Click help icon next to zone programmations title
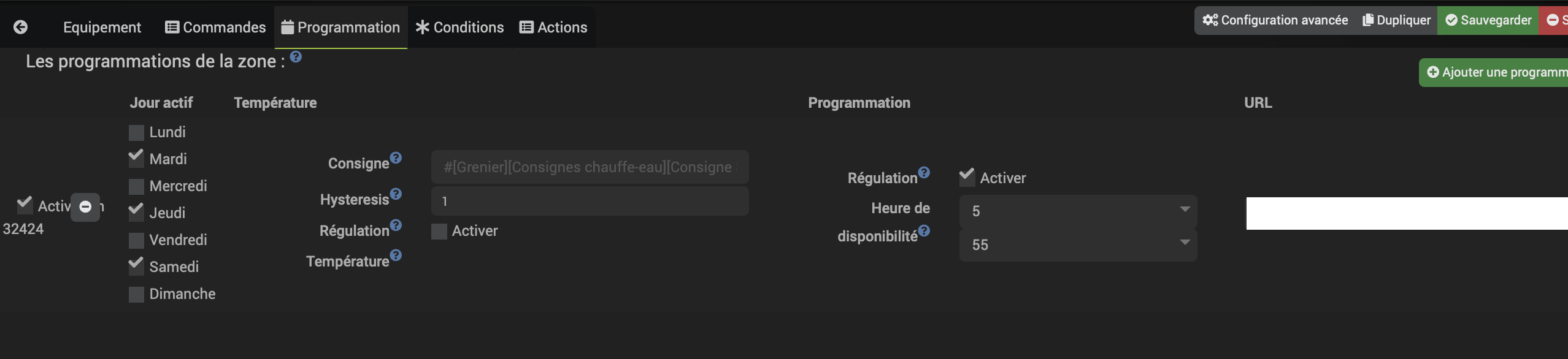The image size is (1568, 359). point(296,57)
